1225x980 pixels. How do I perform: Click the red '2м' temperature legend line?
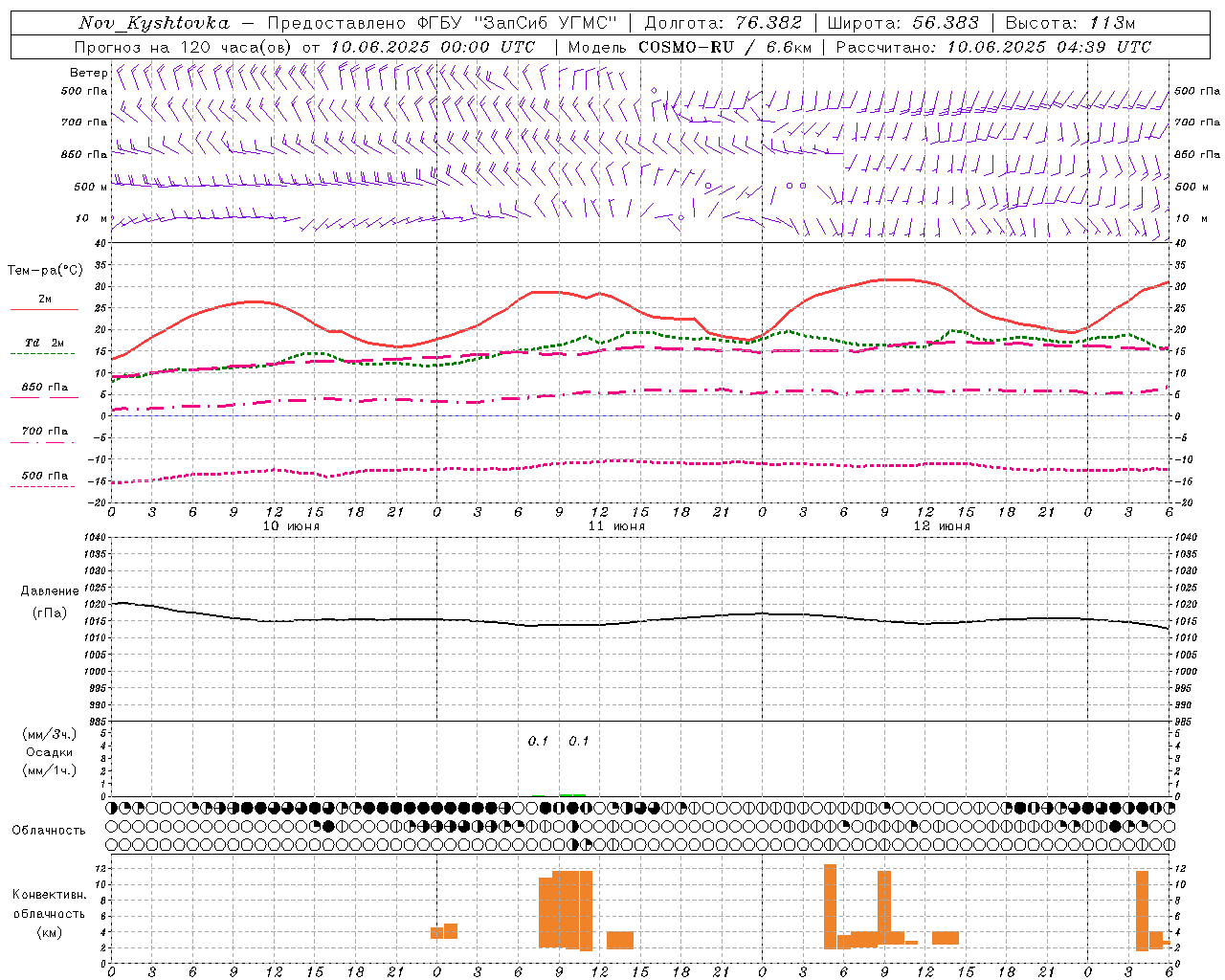[44, 309]
